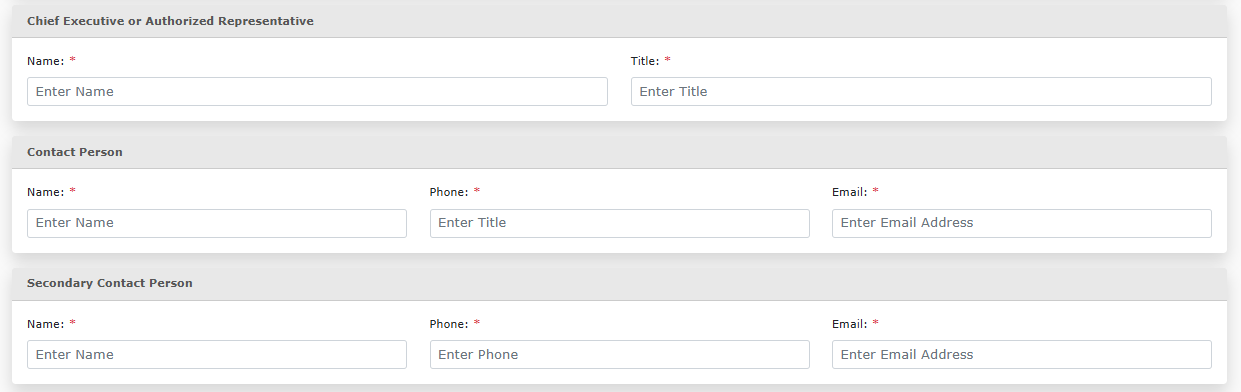Image resolution: width=1241 pixels, height=392 pixels.
Task: Click the Email label under Contact Person
Action: tap(850, 192)
